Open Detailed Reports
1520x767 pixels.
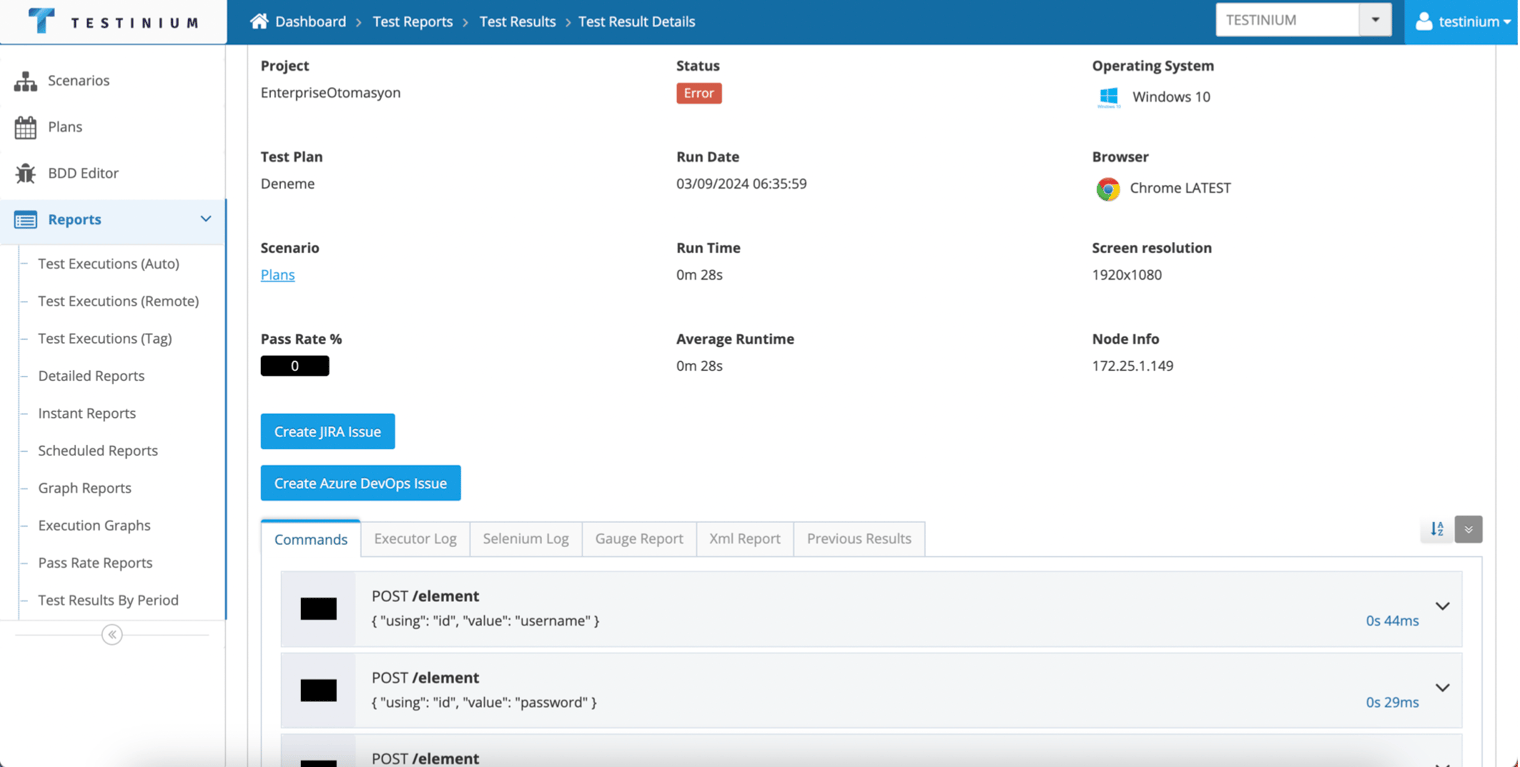point(91,376)
